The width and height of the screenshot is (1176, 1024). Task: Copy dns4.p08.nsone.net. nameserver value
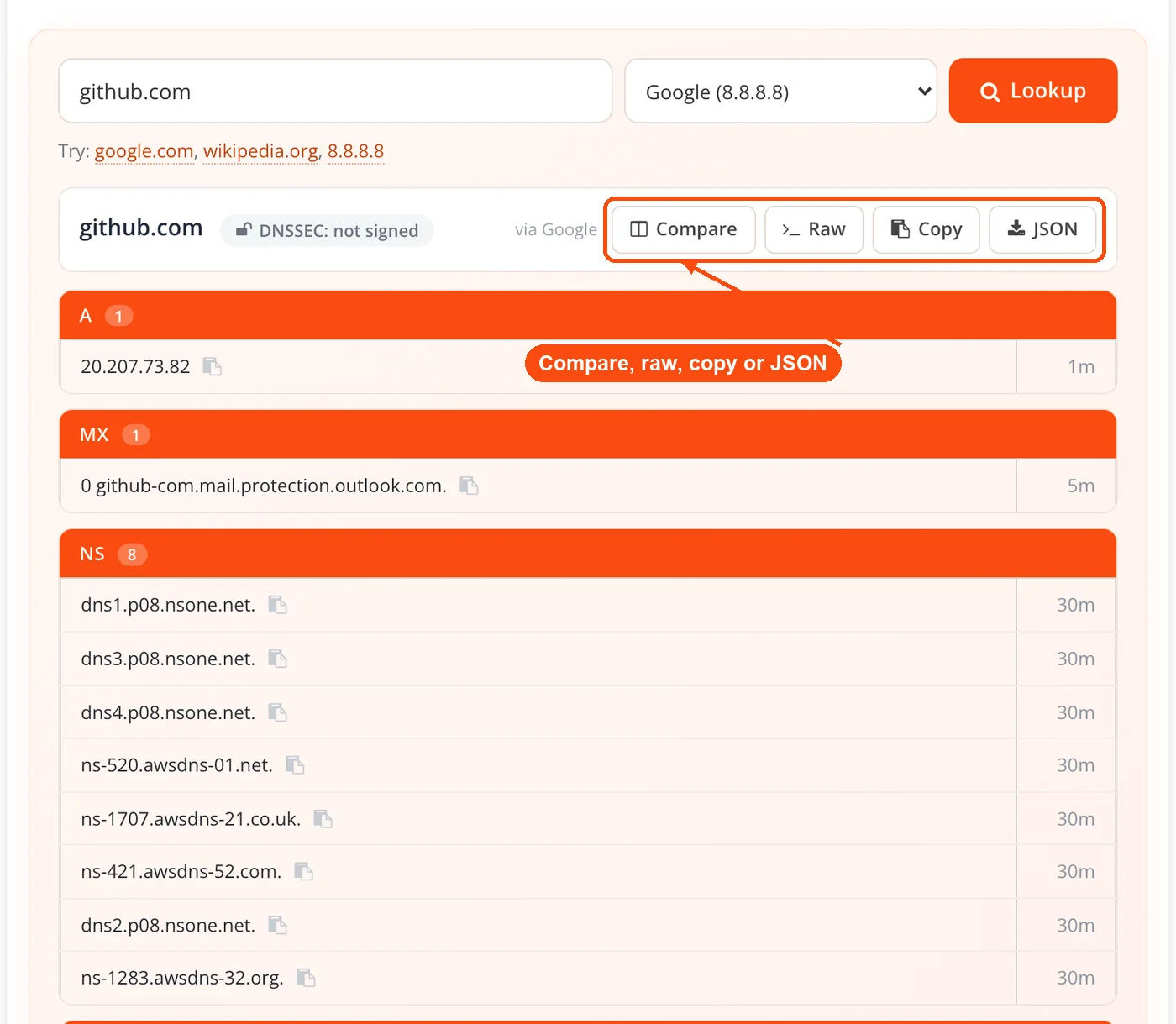point(277,712)
